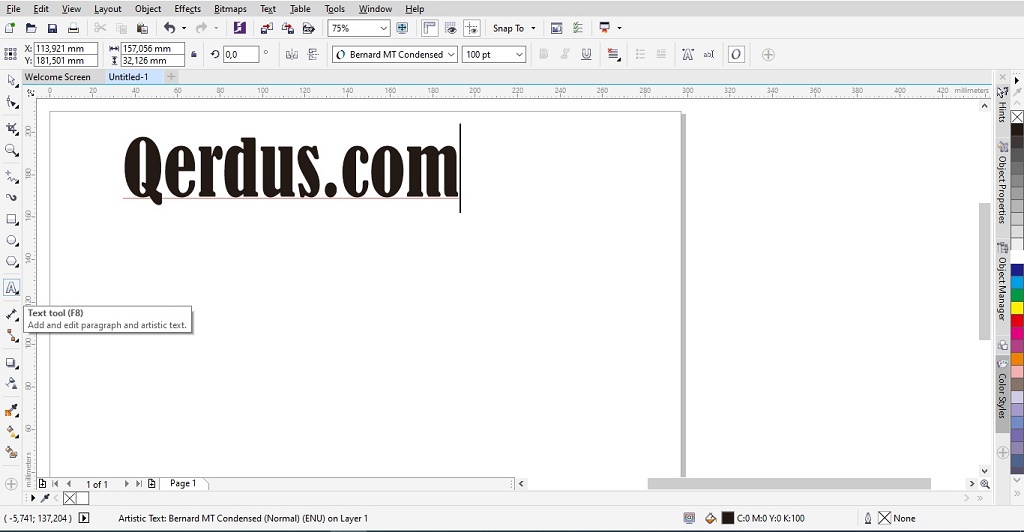
Task: Select the Crop tool
Action: (11, 128)
